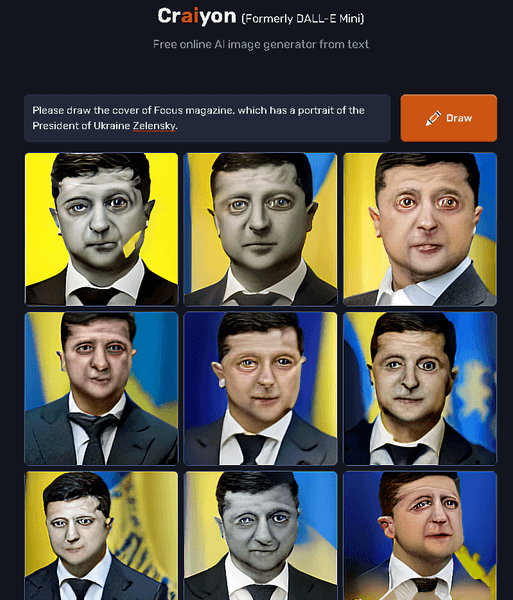The height and width of the screenshot is (600, 513).
Task: Open bottom-middle grayscale portrait with blue eyes
Action: (x=261, y=536)
